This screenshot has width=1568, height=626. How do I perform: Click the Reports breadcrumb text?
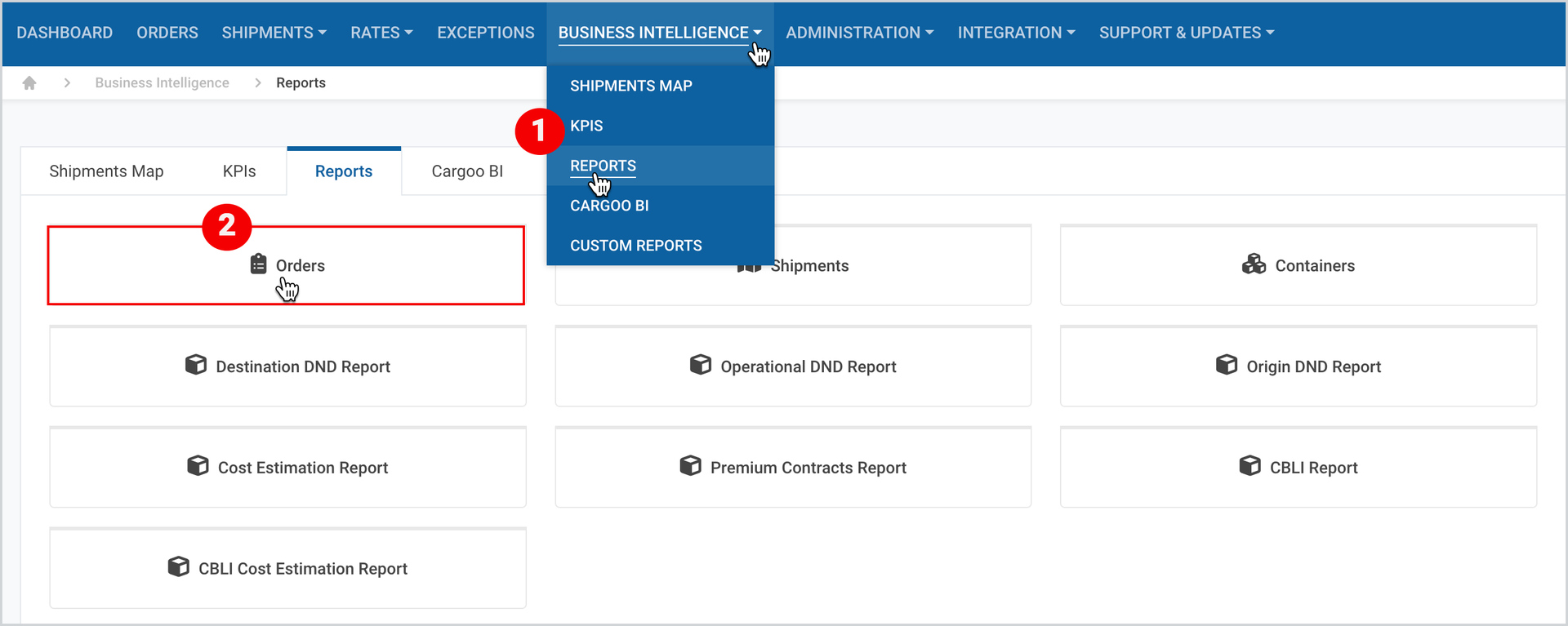(301, 83)
